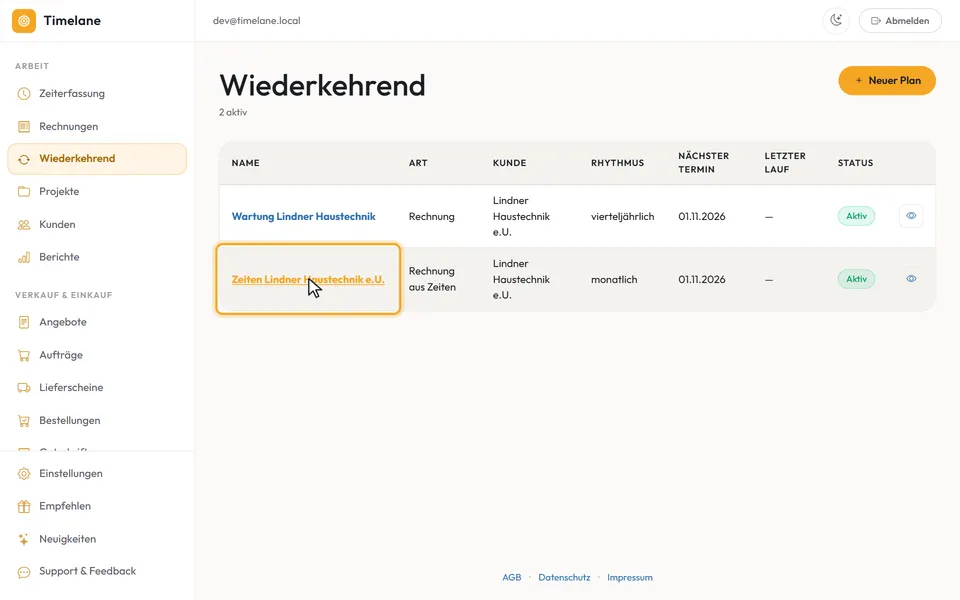Open the Impressum footer link
Image resolution: width=960 pixels, height=600 pixels.
point(630,577)
